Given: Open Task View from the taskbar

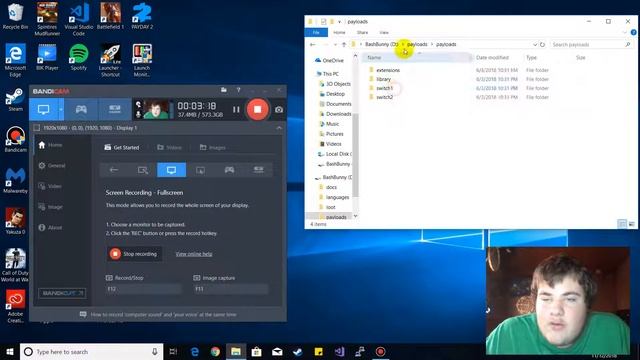Looking at the screenshot, I should [x=173, y=351].
